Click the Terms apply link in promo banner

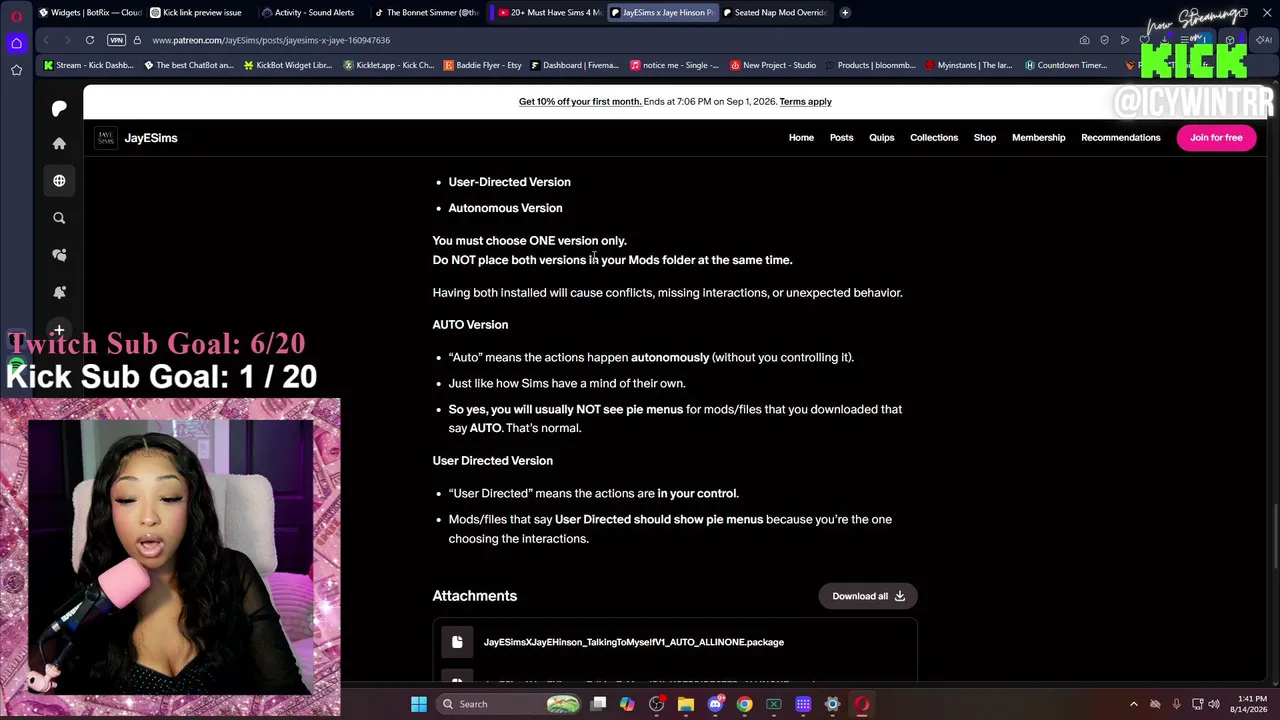(805, 102)
